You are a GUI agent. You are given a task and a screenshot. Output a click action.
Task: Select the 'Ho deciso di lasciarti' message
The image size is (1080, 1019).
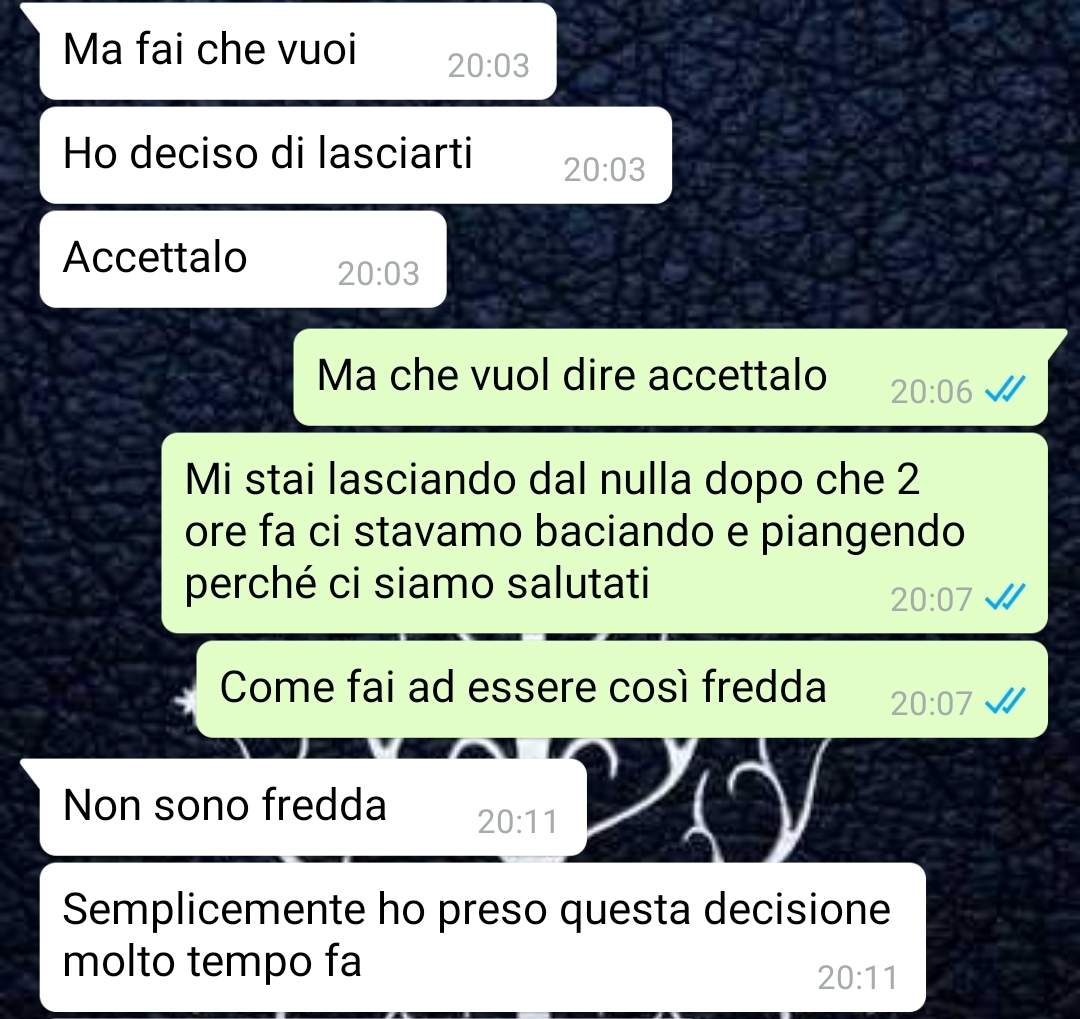tap(355, 155)
